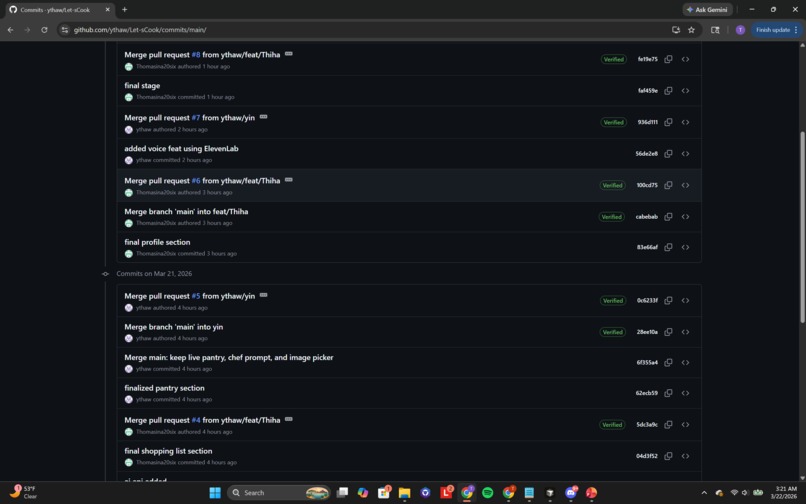The image size is (806, 504).
Task: Open 'Merge main: keep live pantry, chef prompt' commit
Action: pos(228,357)
